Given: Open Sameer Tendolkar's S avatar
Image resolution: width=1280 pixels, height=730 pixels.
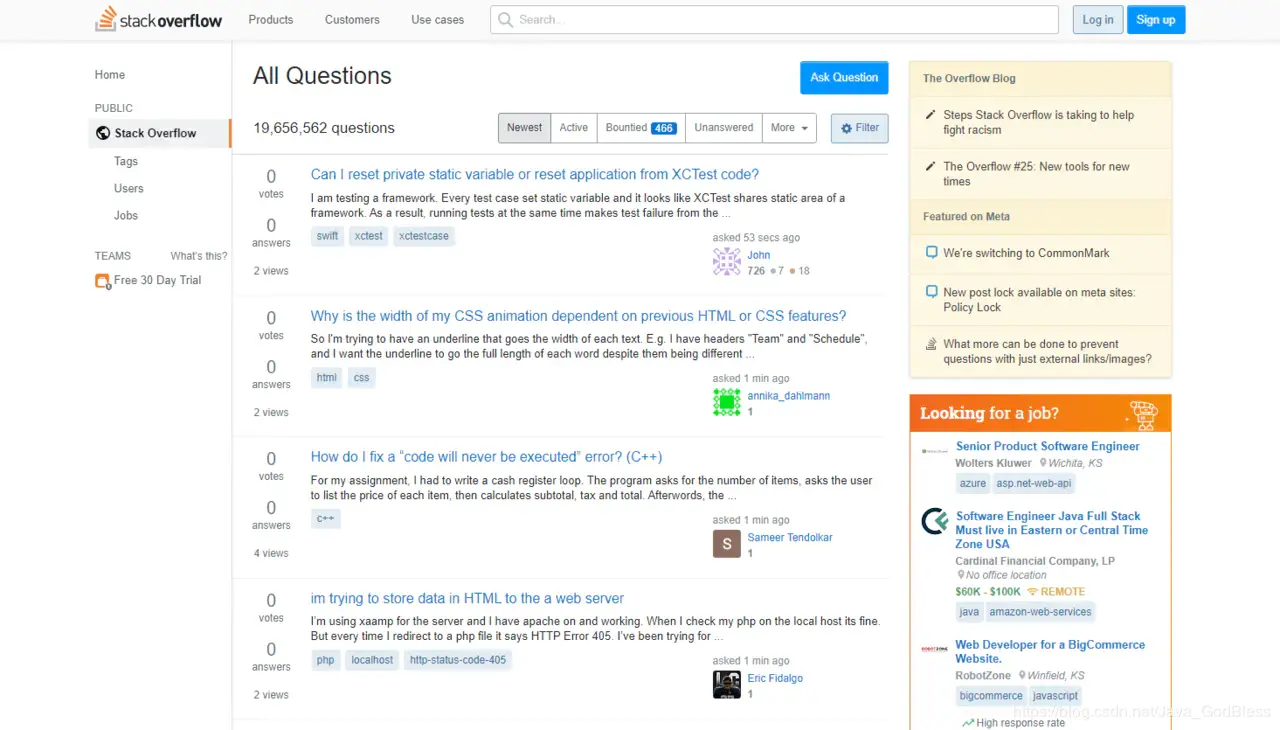Looking at the screenshot, I should [x=726, y=544].
